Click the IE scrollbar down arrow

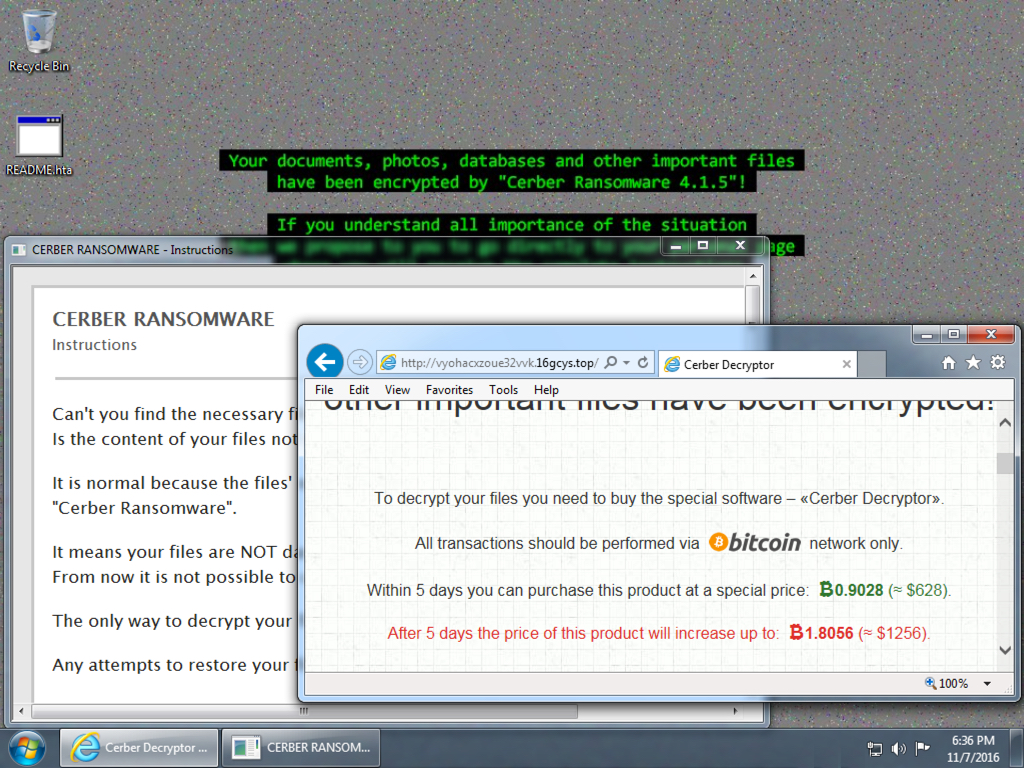1005,650
